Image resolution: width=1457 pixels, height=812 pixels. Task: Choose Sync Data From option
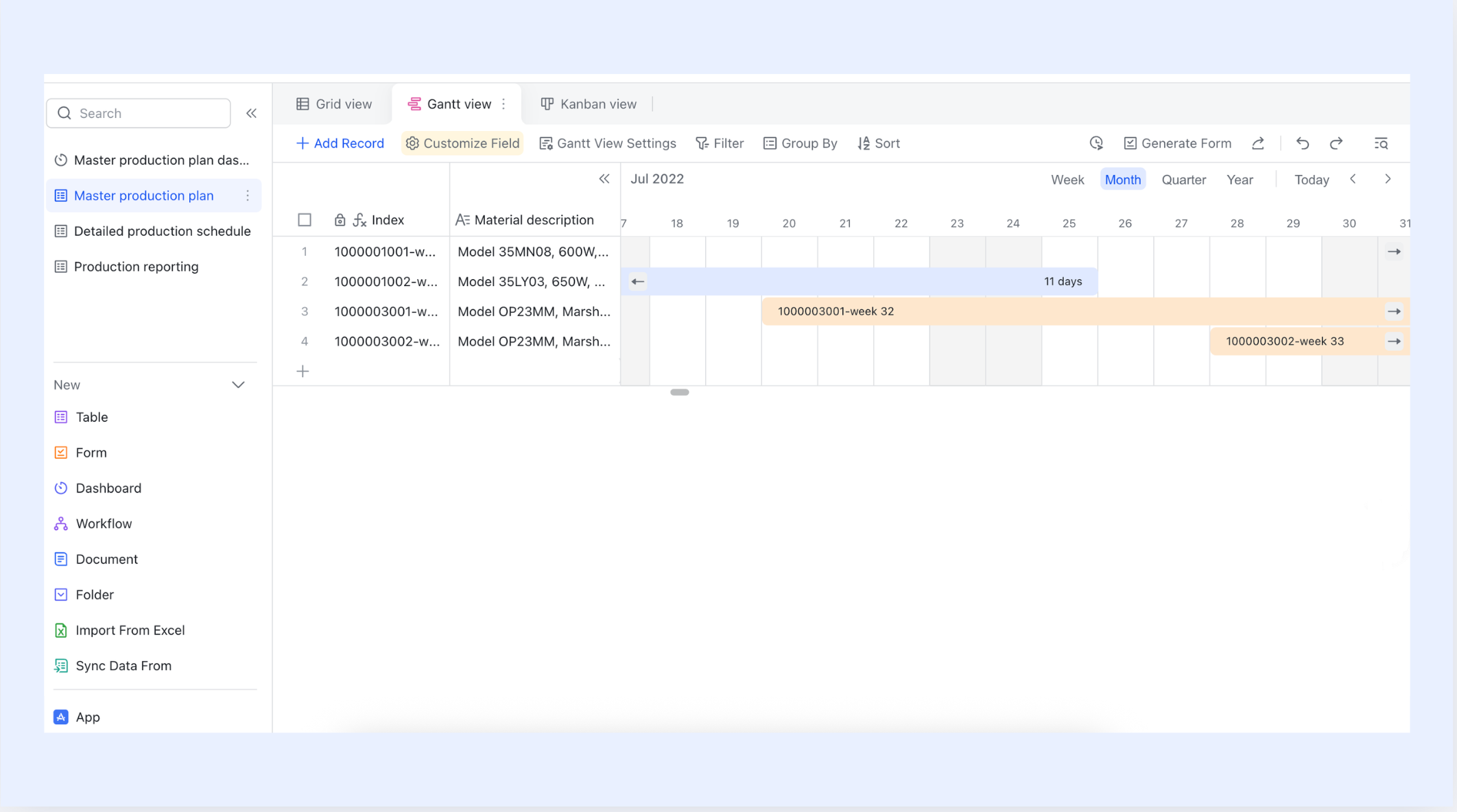112,666
